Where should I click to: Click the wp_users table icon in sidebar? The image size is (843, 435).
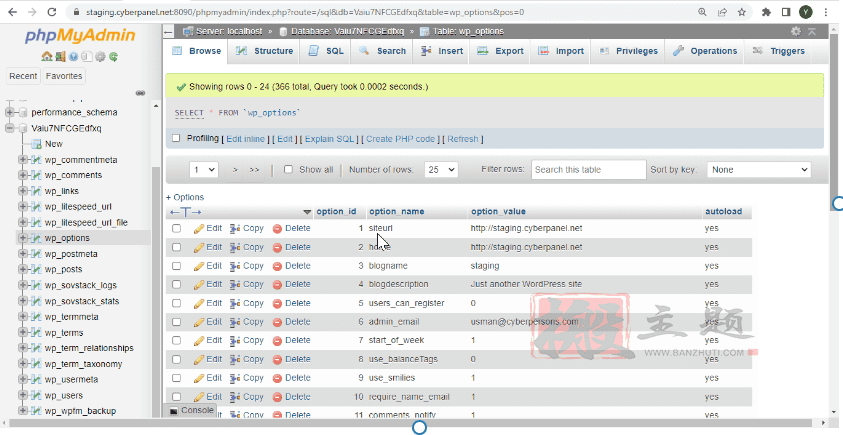[36, 396]
